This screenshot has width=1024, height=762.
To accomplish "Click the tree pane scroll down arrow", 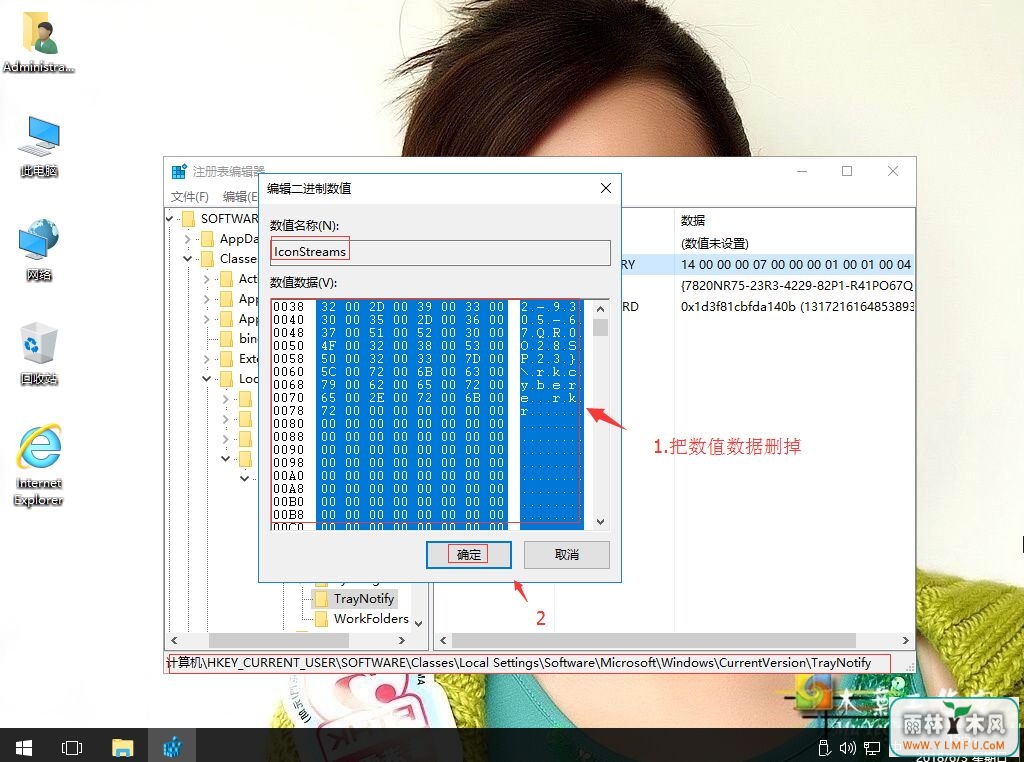I will pos(419,624).
